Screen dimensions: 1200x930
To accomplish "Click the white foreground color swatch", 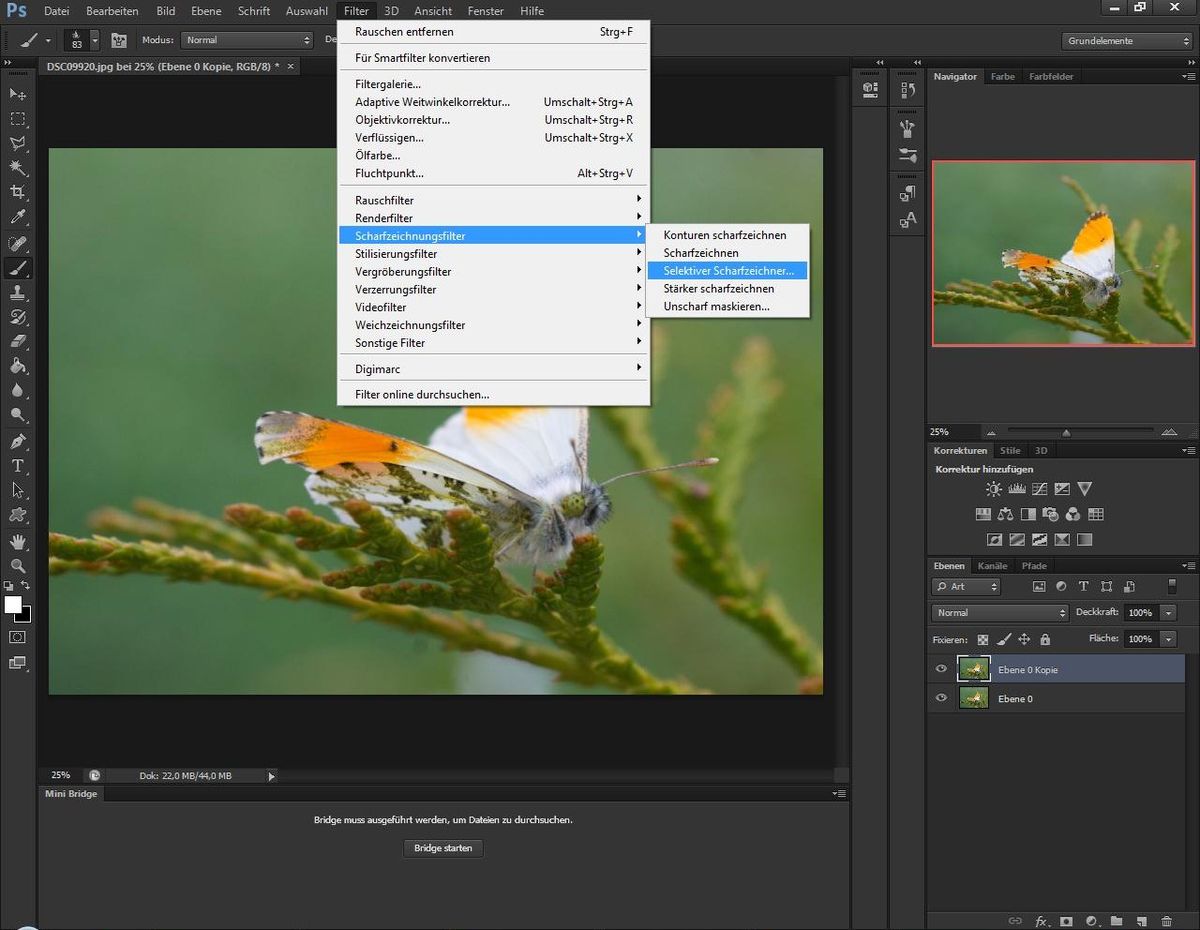I will (x=13, y=604).
